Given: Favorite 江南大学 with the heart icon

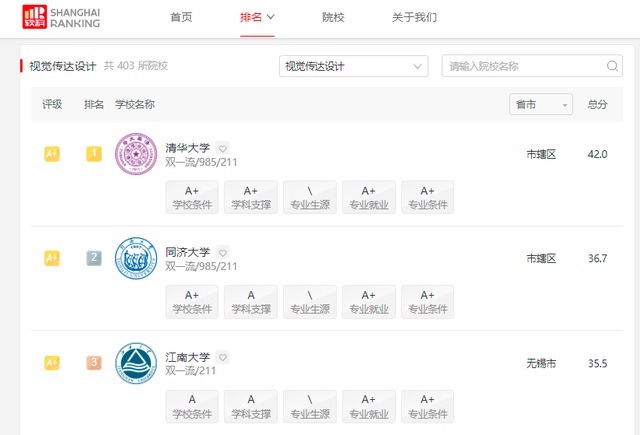Looking at the screenshot, I should pos(222,357).
